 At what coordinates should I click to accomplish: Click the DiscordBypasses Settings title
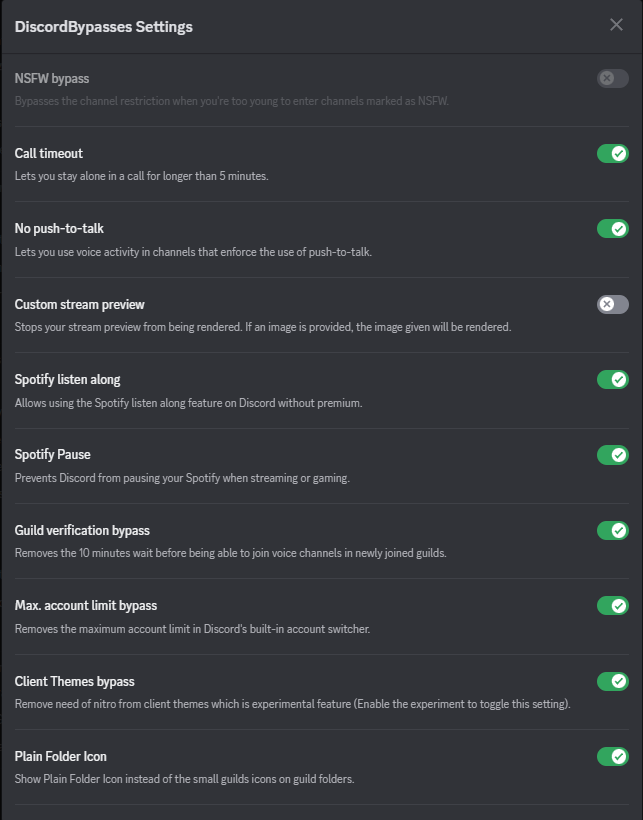tap(104, 27)
